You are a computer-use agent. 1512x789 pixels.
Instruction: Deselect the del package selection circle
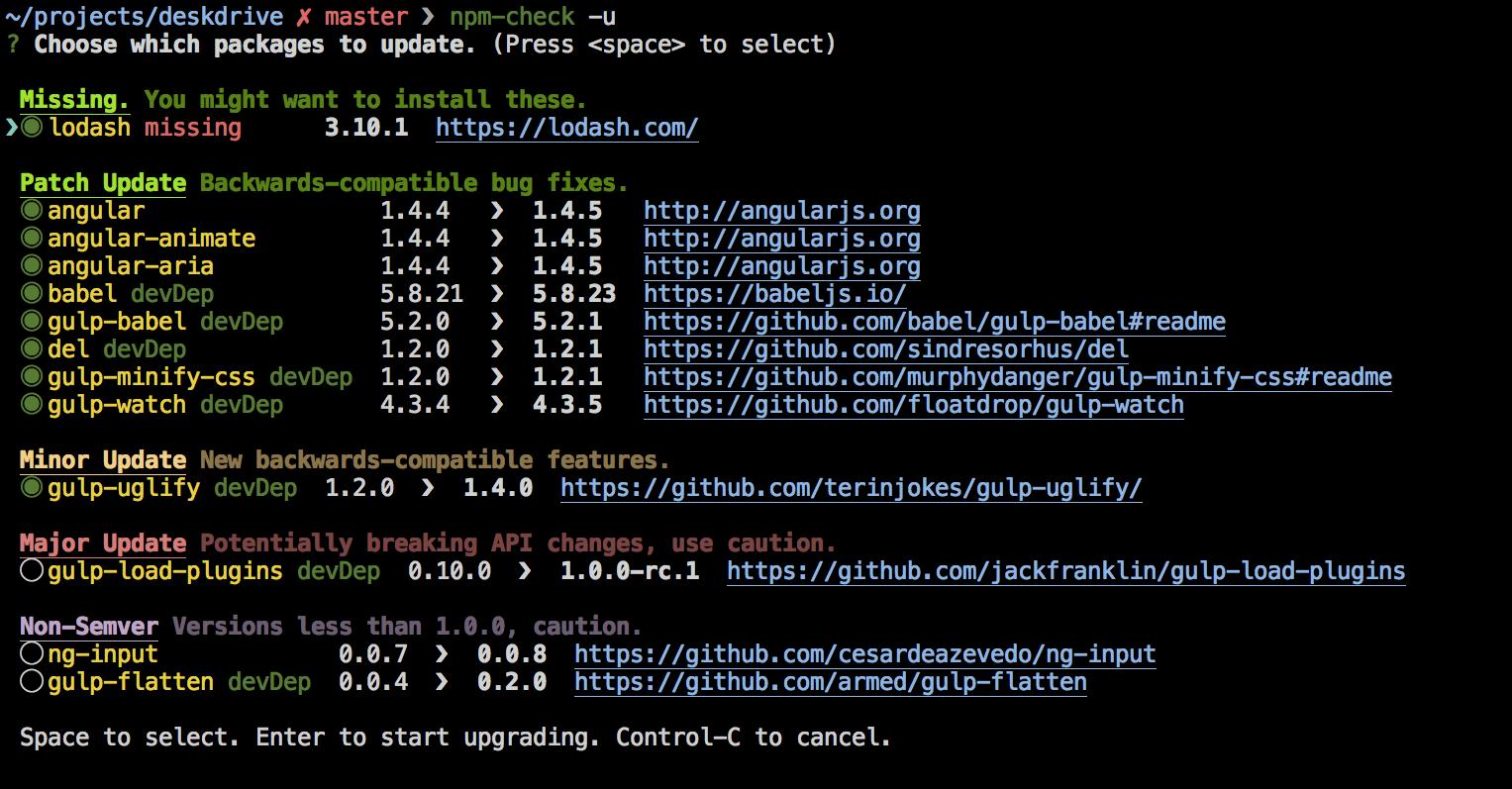pos(32,349)
